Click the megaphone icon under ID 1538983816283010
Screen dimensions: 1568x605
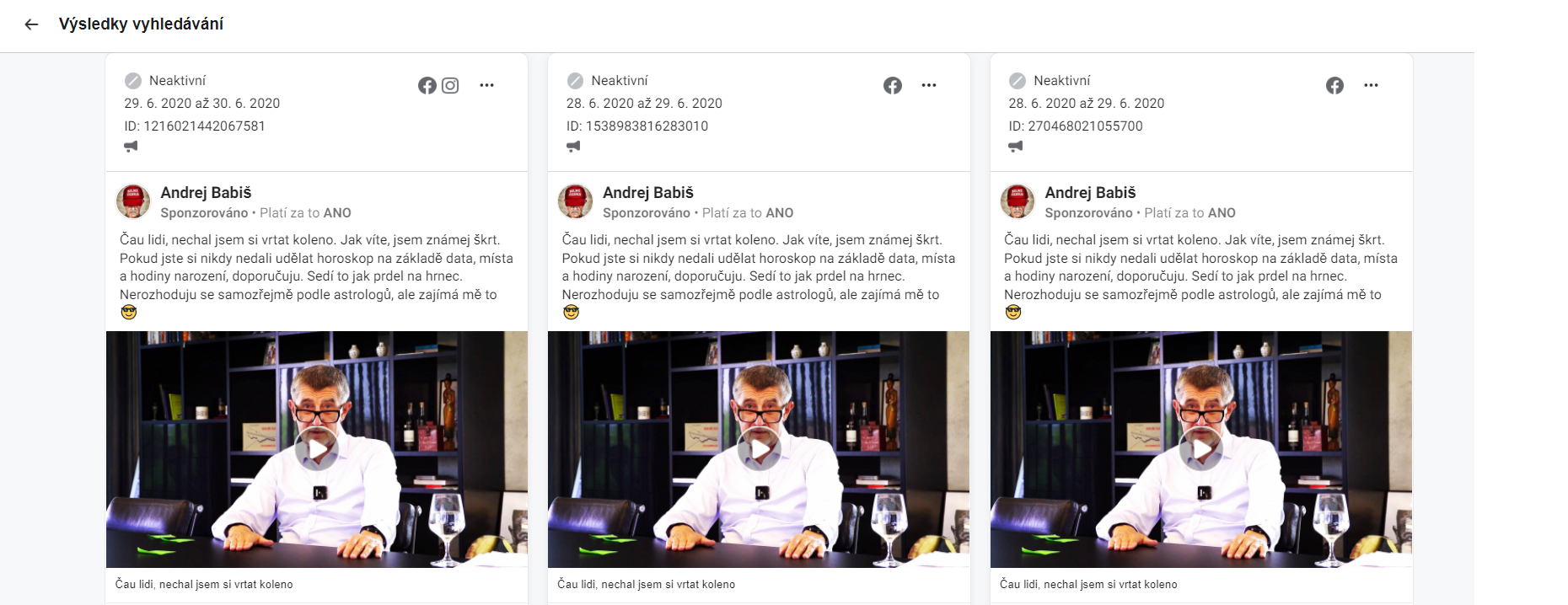pyautogui.click(x=573, y=147)
